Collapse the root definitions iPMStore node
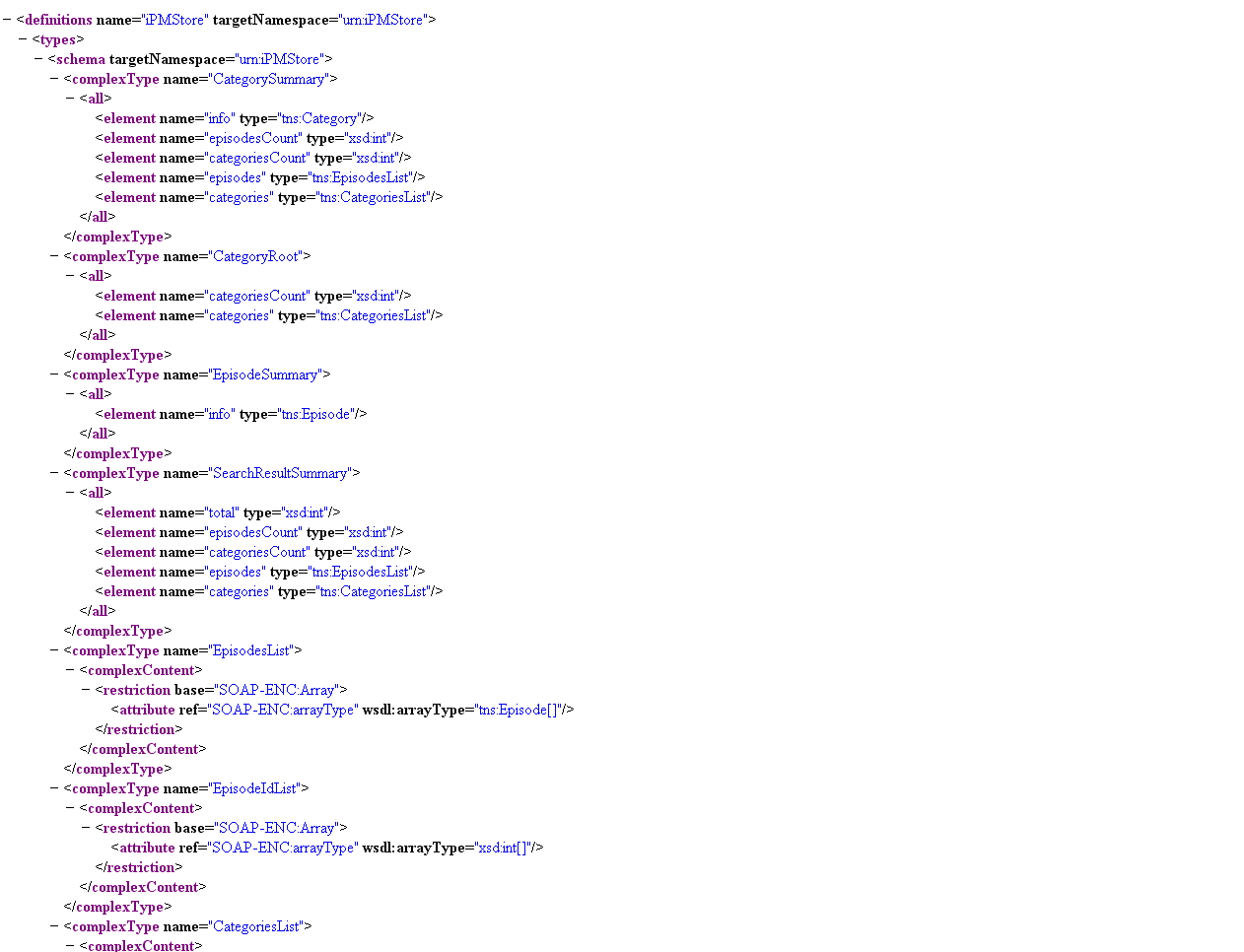1244x952 pixels. pyautogui.click(x=7, y=20)
